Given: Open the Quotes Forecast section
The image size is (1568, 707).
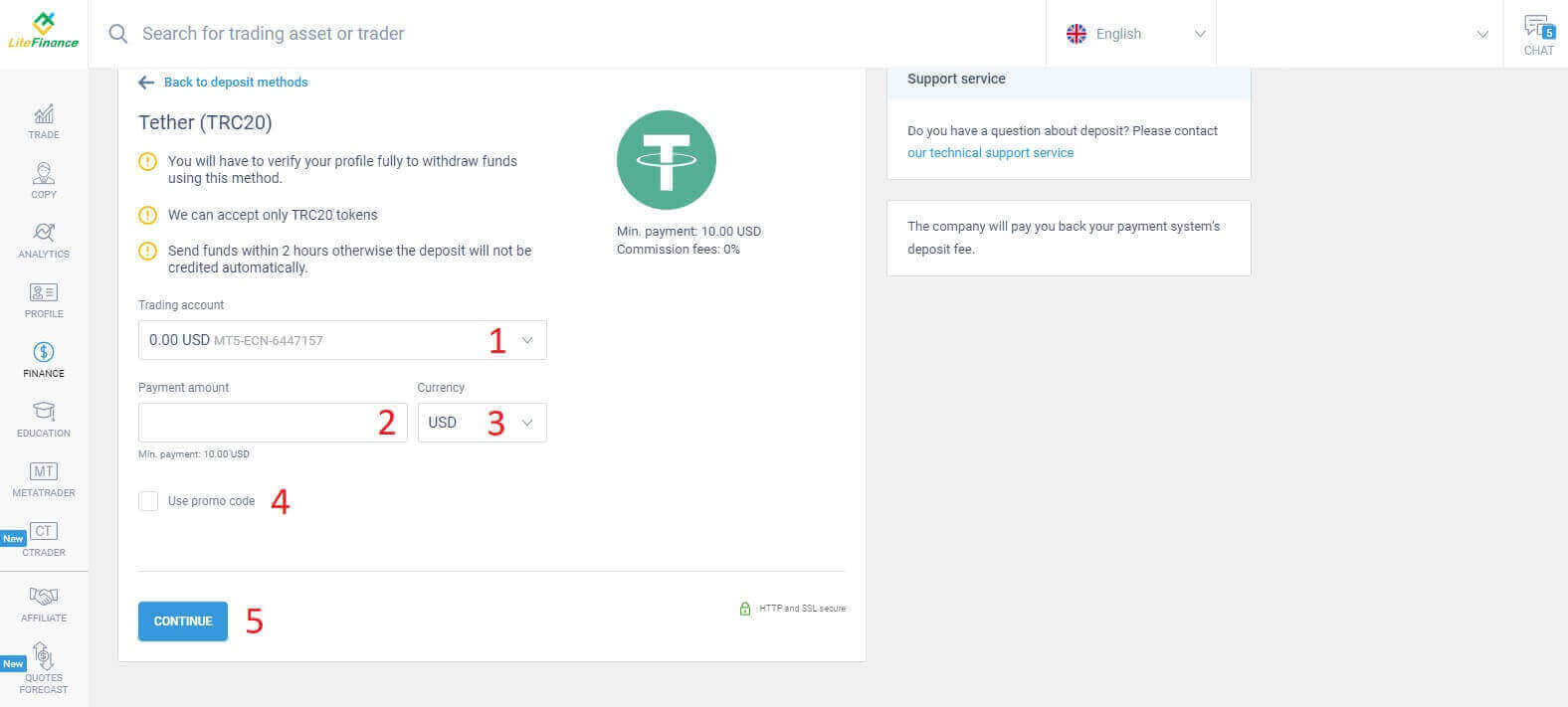Looking at the screenshot, I should [43, 664].
